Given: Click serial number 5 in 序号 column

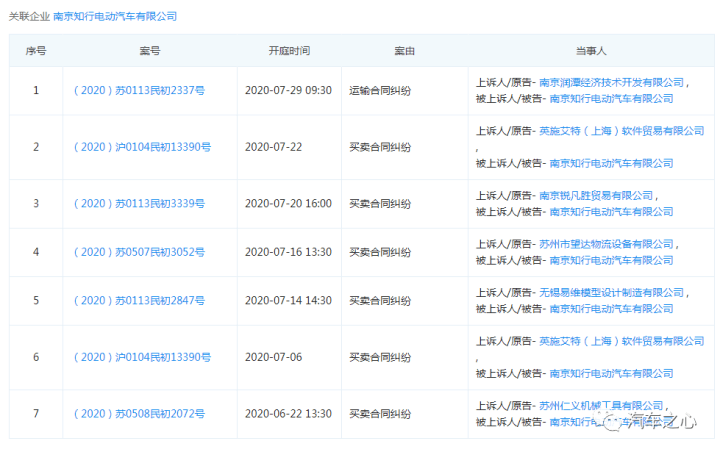Looking at the screenshot, I should [x=36, y=300].
